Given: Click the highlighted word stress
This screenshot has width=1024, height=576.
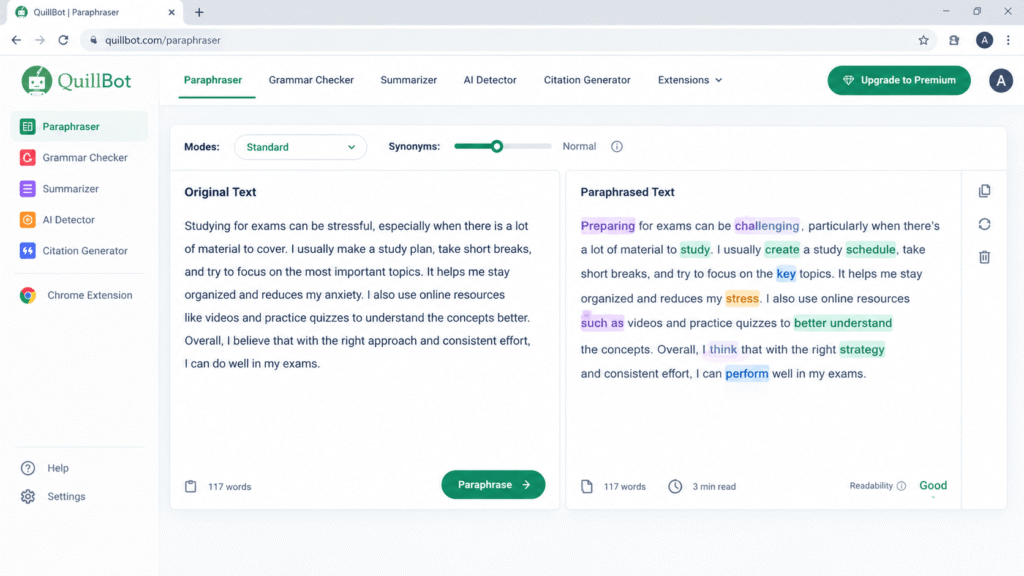Looking at the screenshot, I should 742,298.
